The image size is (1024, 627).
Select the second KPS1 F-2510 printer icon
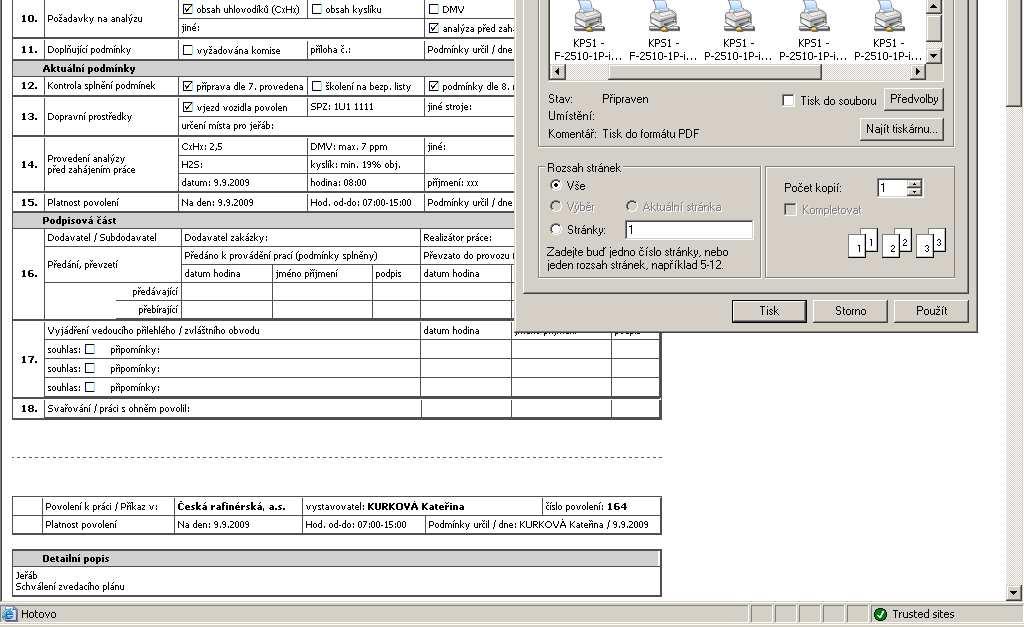pos(664,16)
